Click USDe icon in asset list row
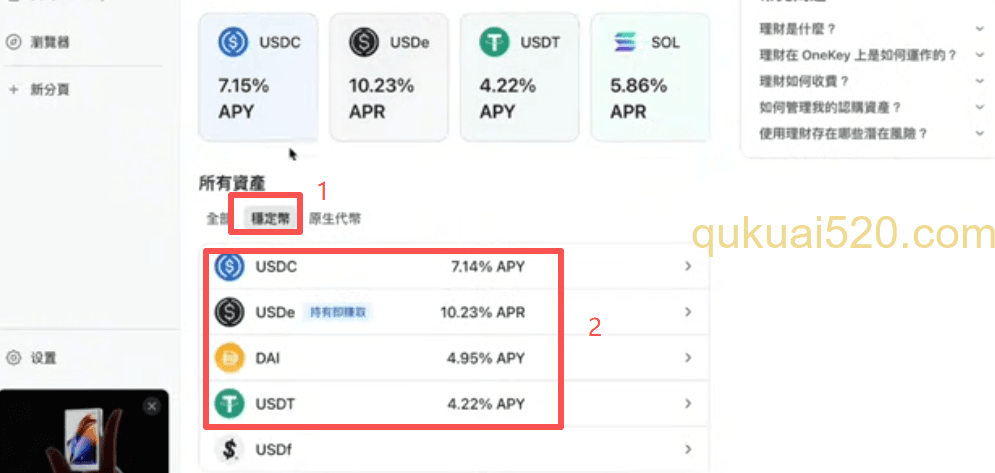This screenshot has height=473, width=995. pos(229,312)
